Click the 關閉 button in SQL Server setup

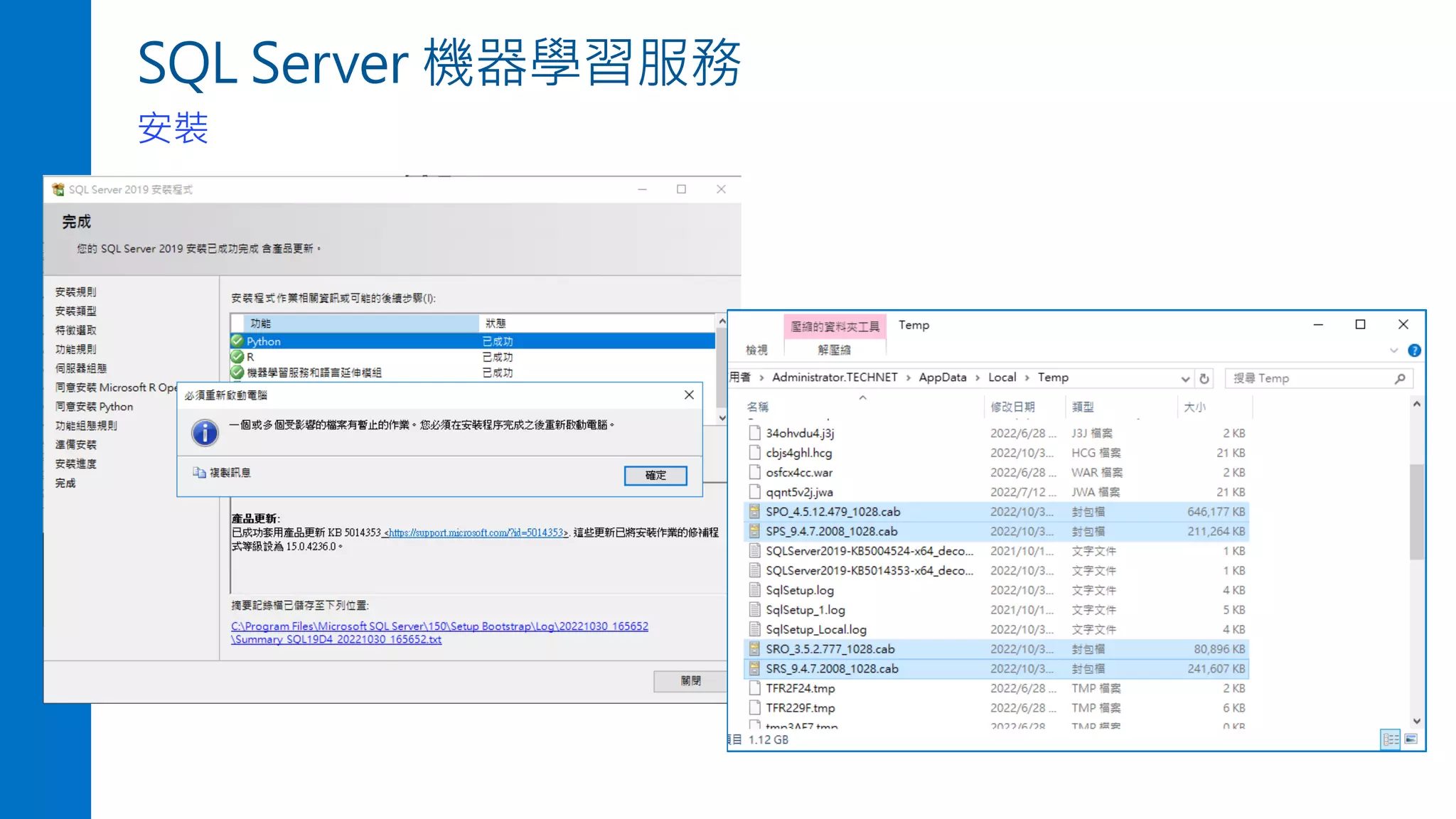click(690, 680)
